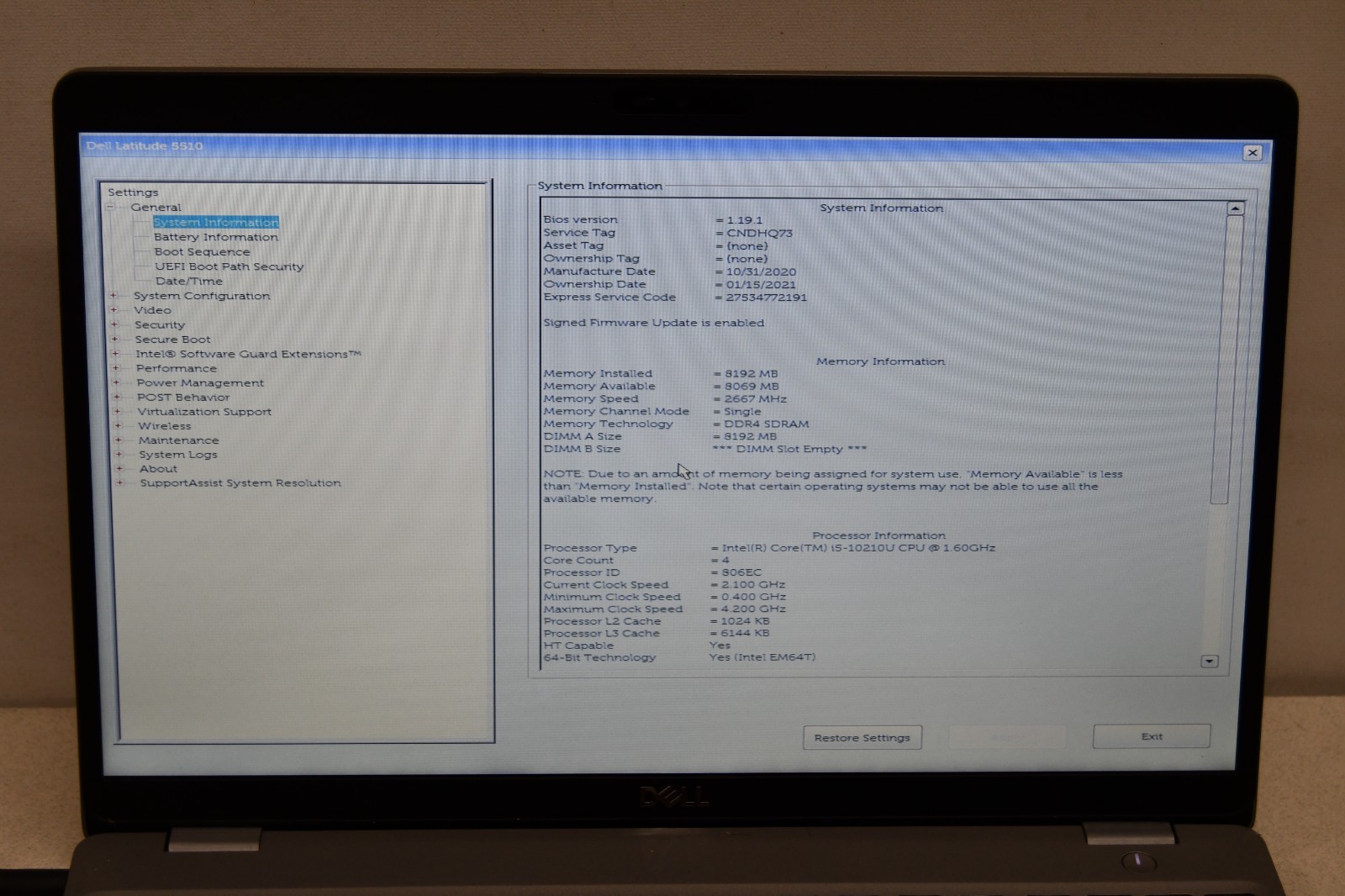The width and height of the screenshot is (1345, 896).
Task: Open Battery Information page
Action: 216,237
